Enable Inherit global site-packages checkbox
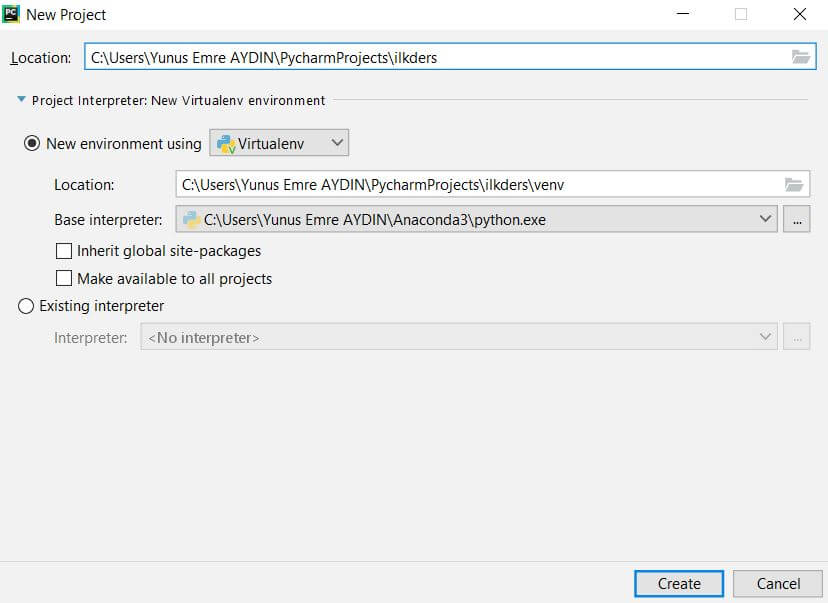Image resolution: width=828 pixels, height=603 pixels. pos(64,251)
